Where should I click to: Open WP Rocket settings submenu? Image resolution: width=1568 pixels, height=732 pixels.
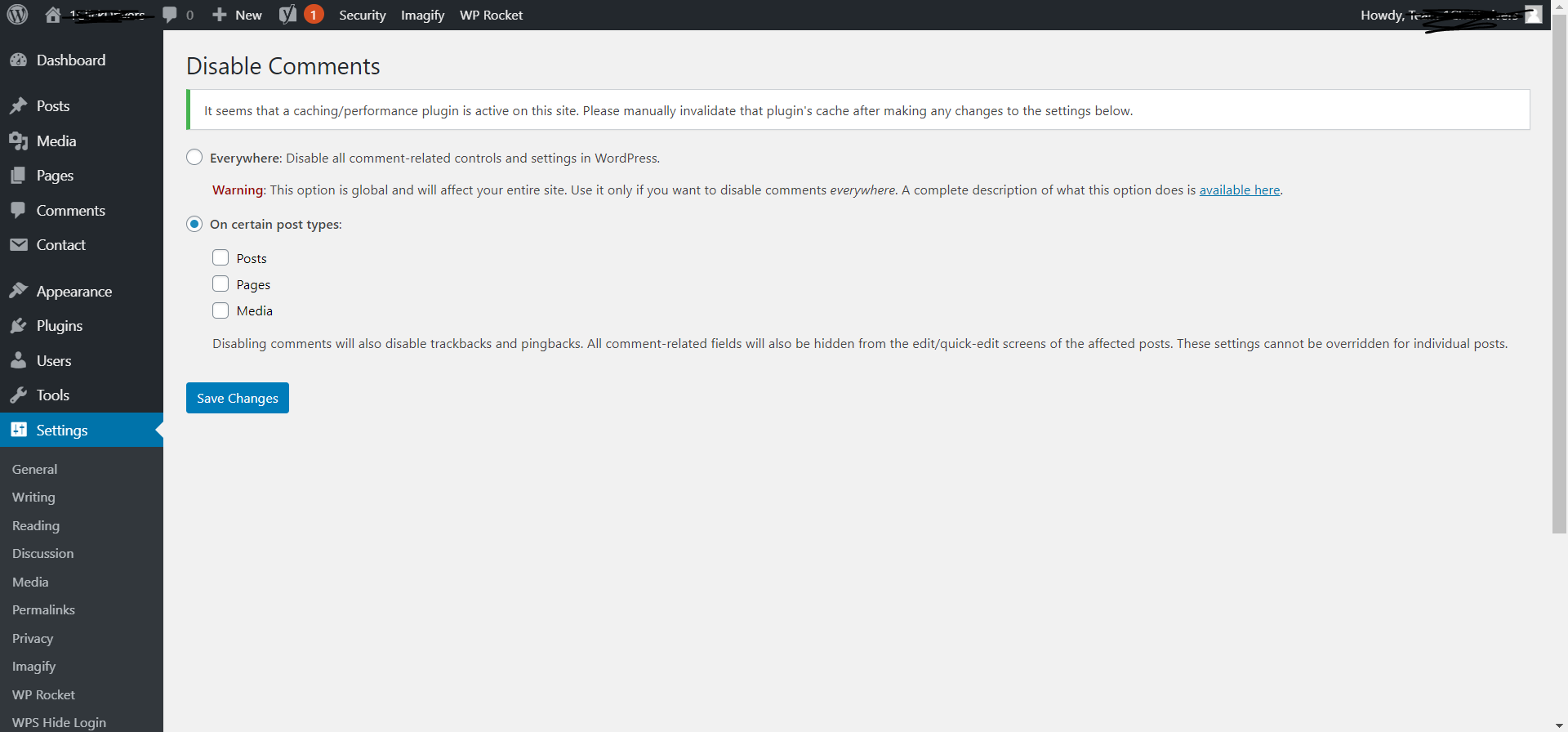point(43,695)
